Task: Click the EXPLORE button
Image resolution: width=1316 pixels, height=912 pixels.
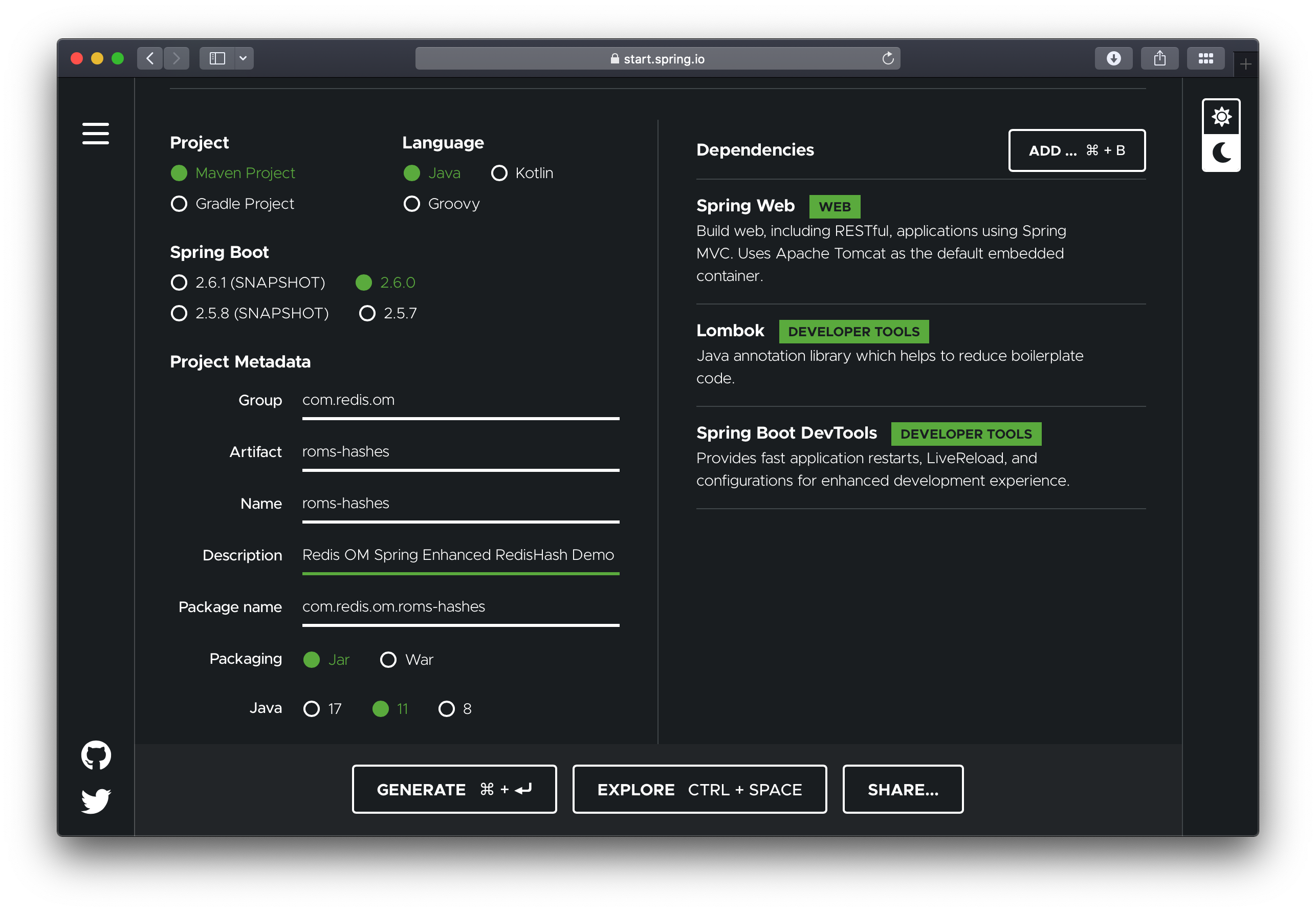Action: click(x=699, y=789)
